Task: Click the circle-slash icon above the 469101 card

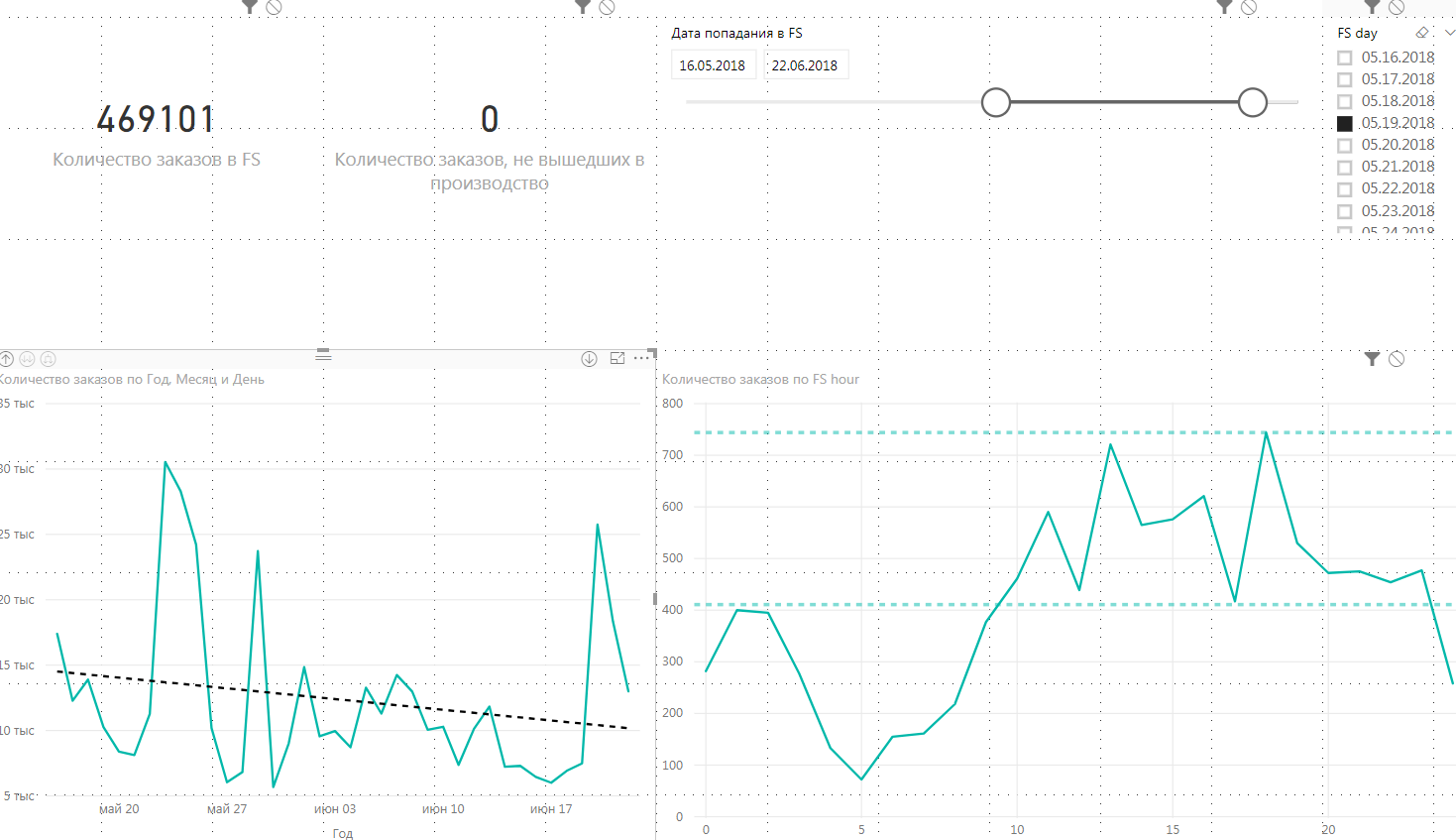Action: pyautogui.click(x=275, y=6)
